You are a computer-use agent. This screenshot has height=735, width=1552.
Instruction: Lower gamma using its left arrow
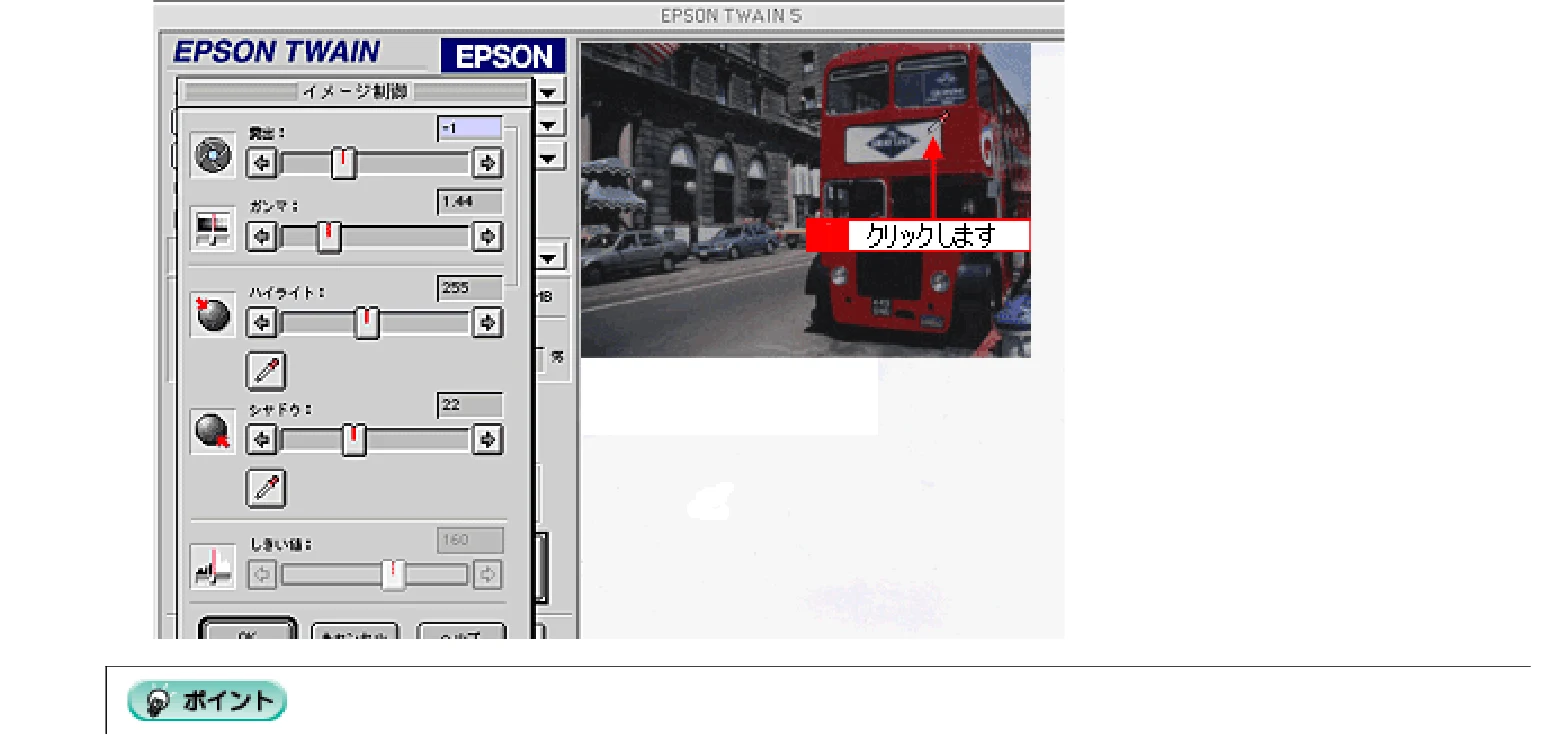coord(262,237)
